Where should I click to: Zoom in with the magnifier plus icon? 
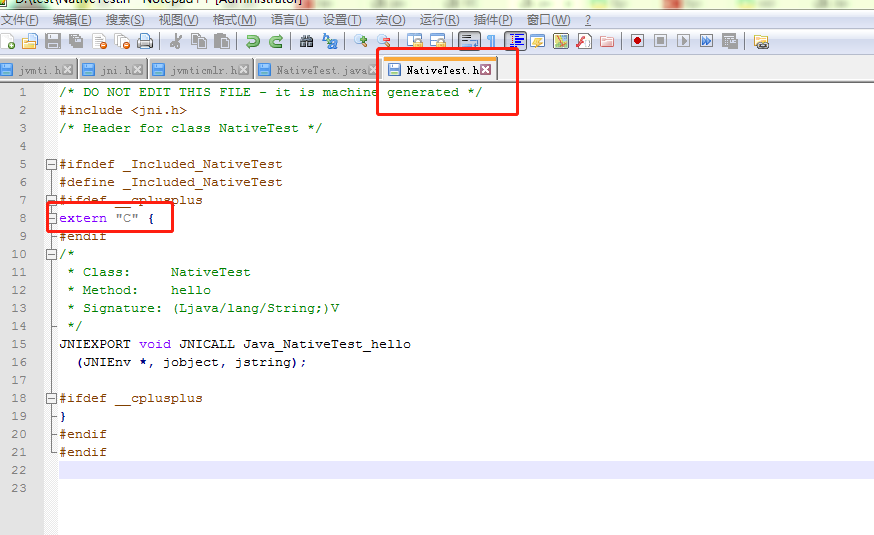(x=360, y=41)
